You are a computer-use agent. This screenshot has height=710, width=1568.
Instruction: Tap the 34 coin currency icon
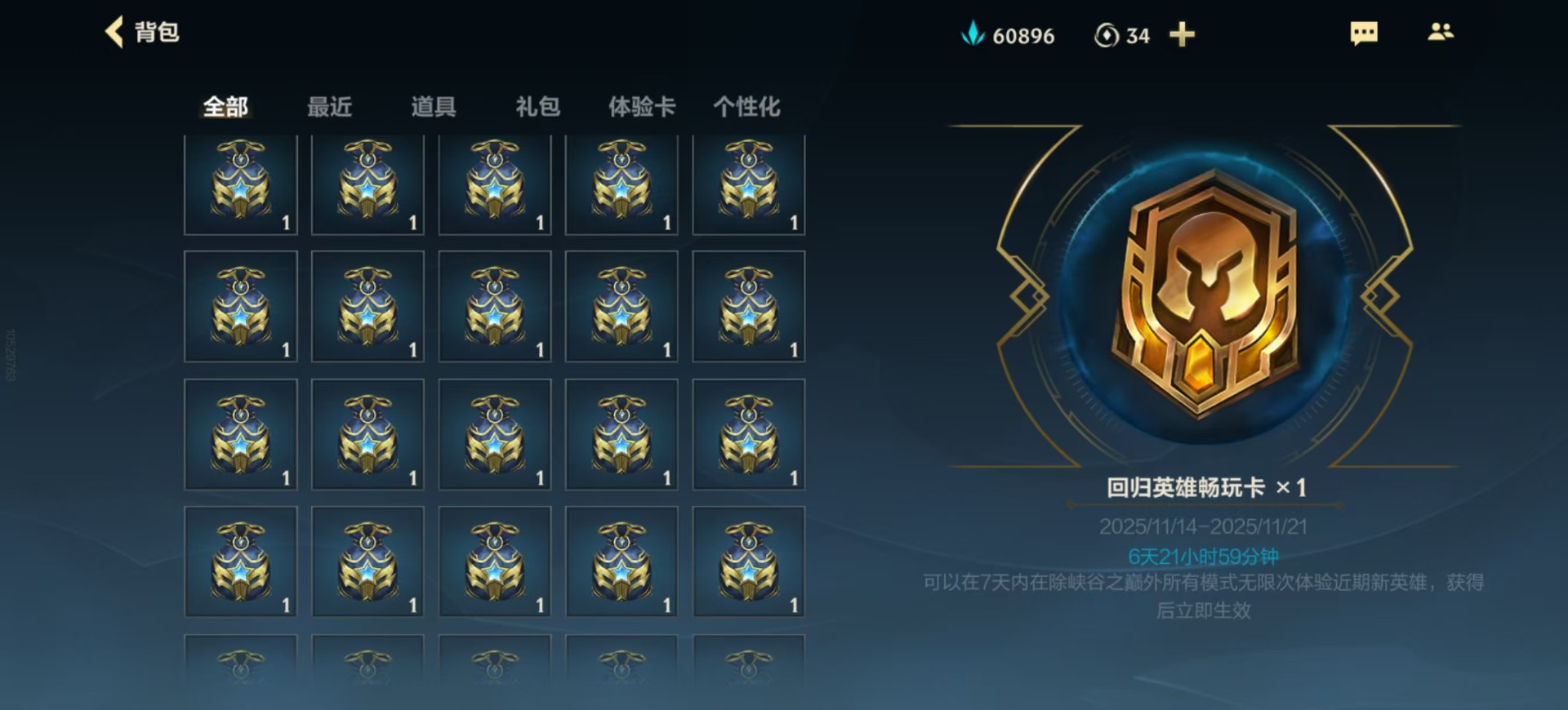click(1106, 35)
